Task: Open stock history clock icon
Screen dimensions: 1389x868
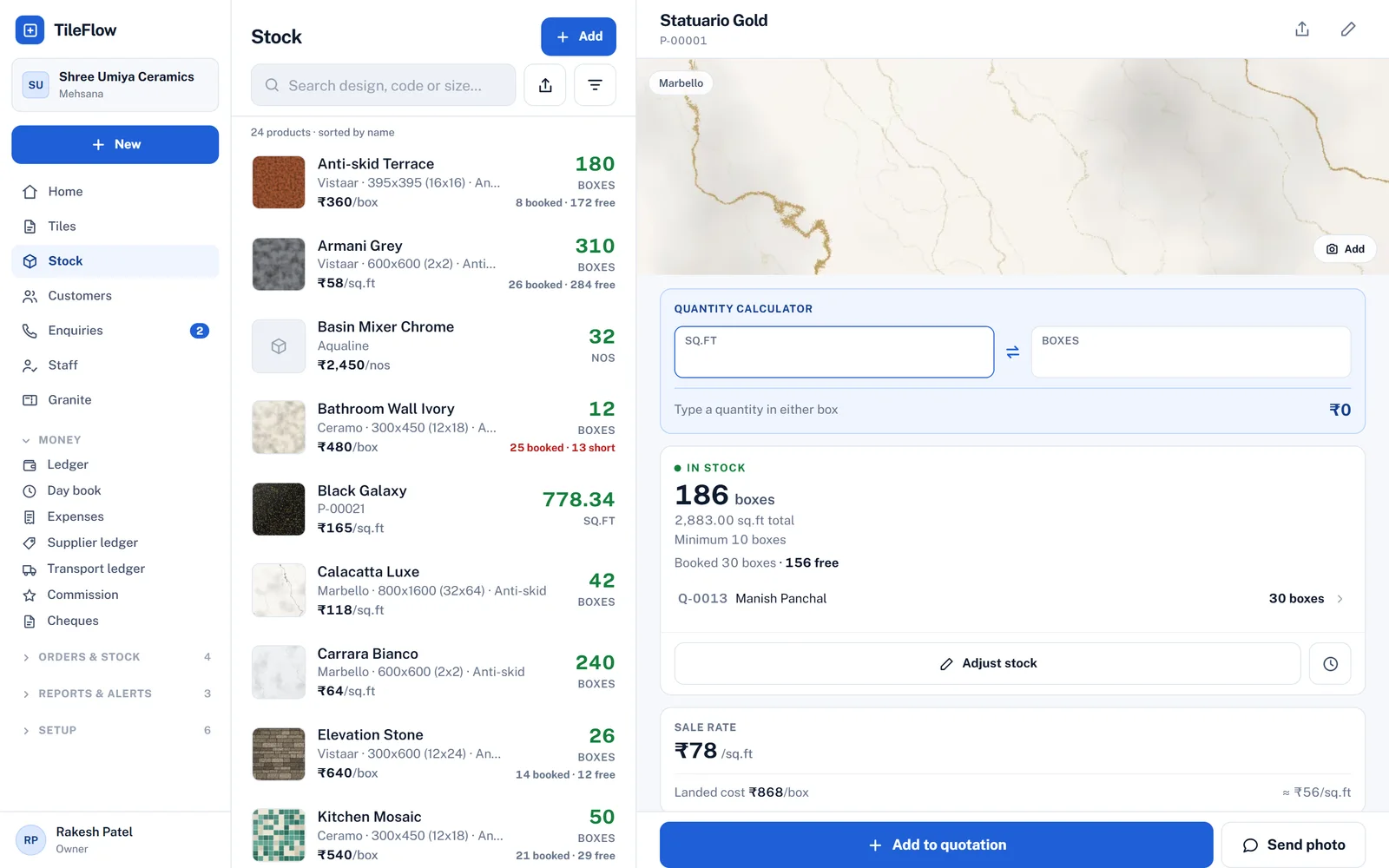Action: click(x=1330, y=664)
